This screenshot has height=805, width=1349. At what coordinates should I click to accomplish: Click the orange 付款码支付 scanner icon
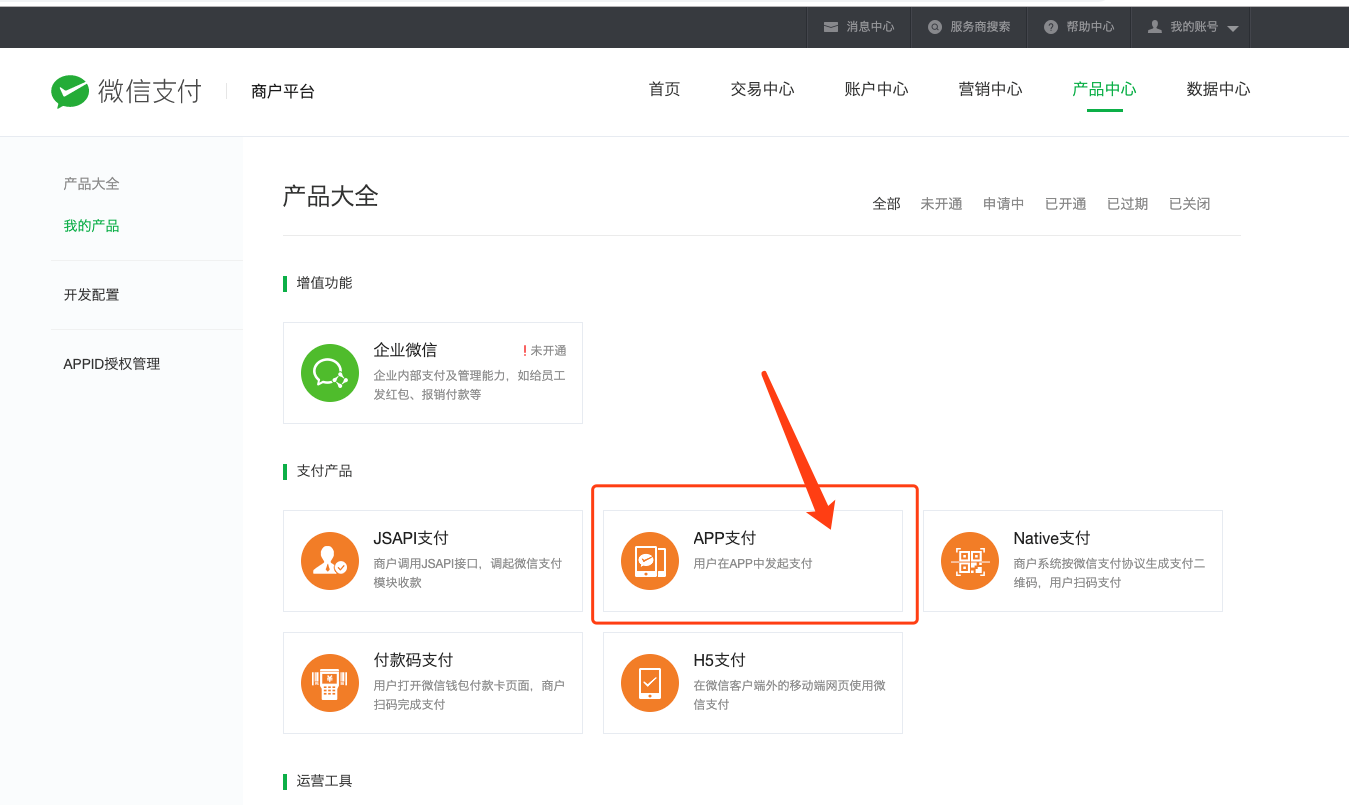tap(330, 683)
